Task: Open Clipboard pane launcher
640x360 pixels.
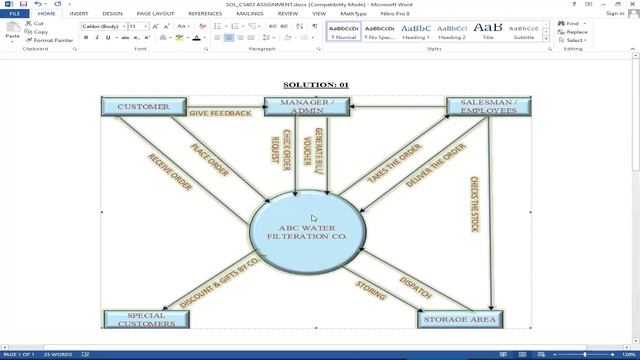Action: 75,49
